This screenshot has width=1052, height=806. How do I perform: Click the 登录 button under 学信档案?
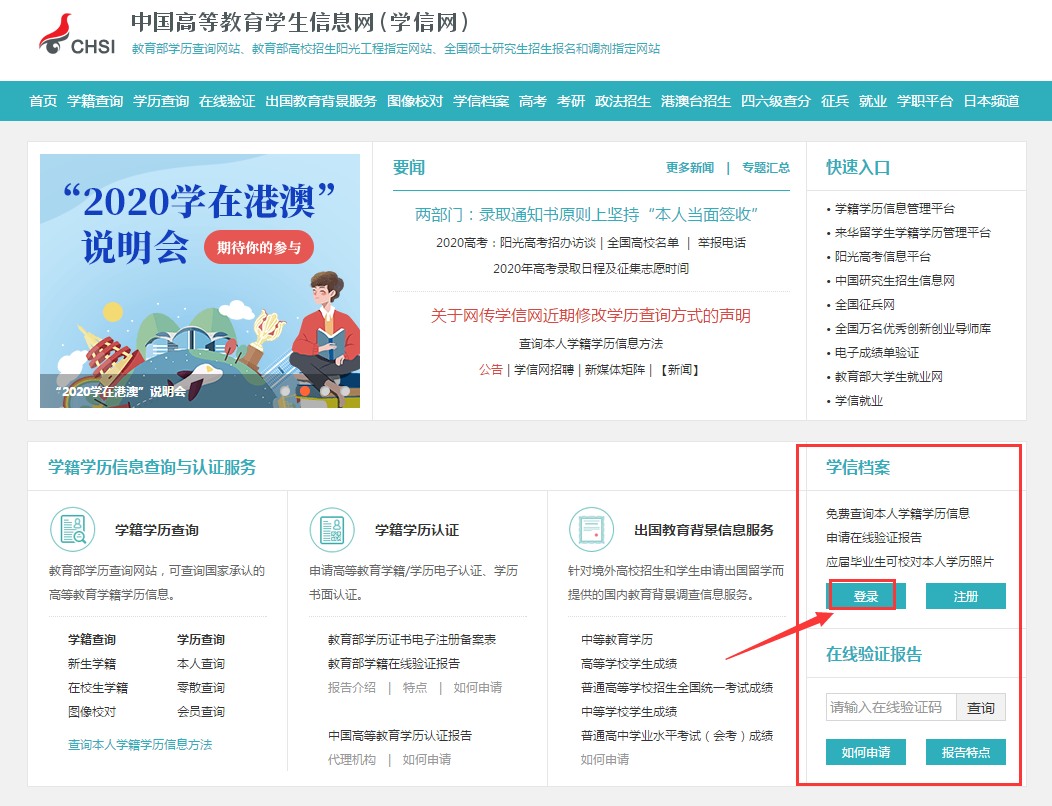[x=866, y=596]
